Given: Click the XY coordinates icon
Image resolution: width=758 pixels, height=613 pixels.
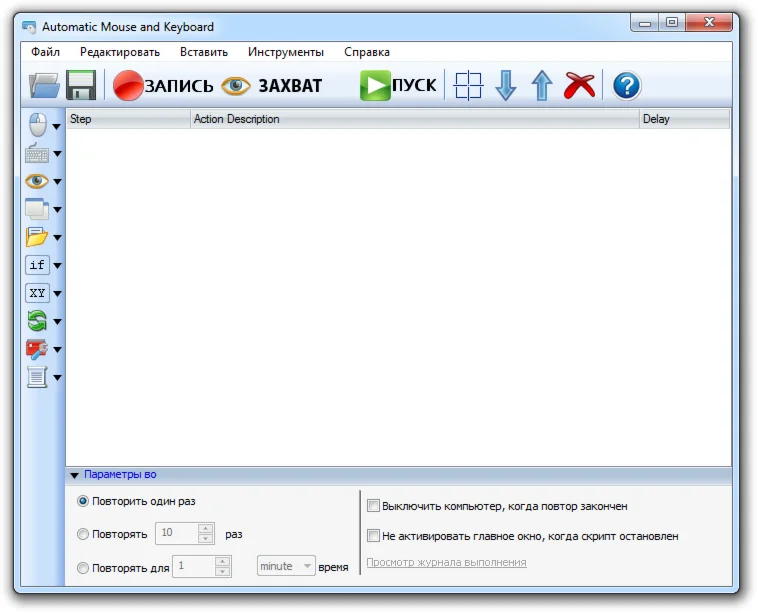Looking at the screenshot, I should (37, 293).
